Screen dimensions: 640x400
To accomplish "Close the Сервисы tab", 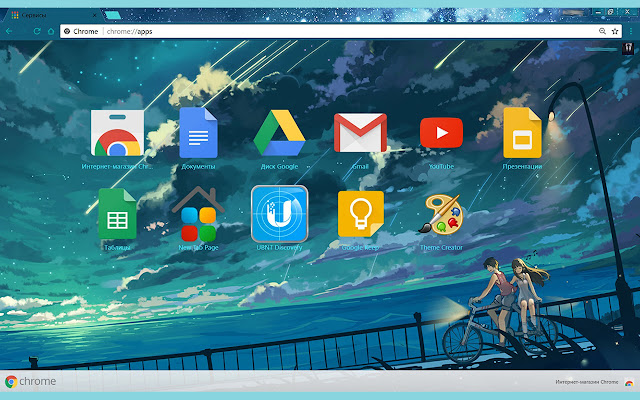I will [x=94, y=15].
